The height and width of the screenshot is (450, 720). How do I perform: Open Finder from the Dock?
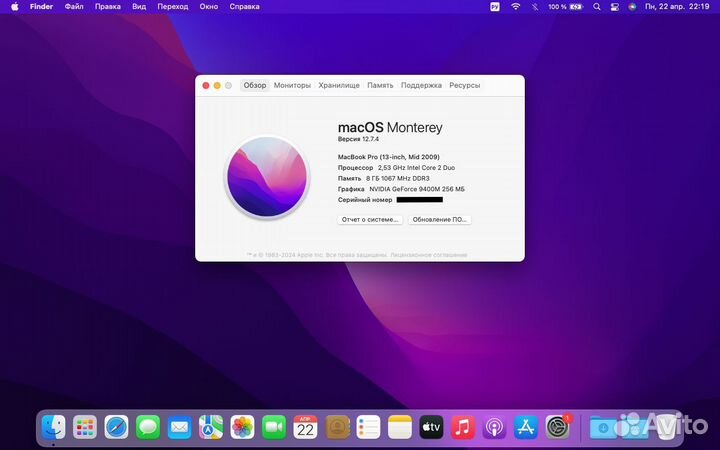pos(54,427)
